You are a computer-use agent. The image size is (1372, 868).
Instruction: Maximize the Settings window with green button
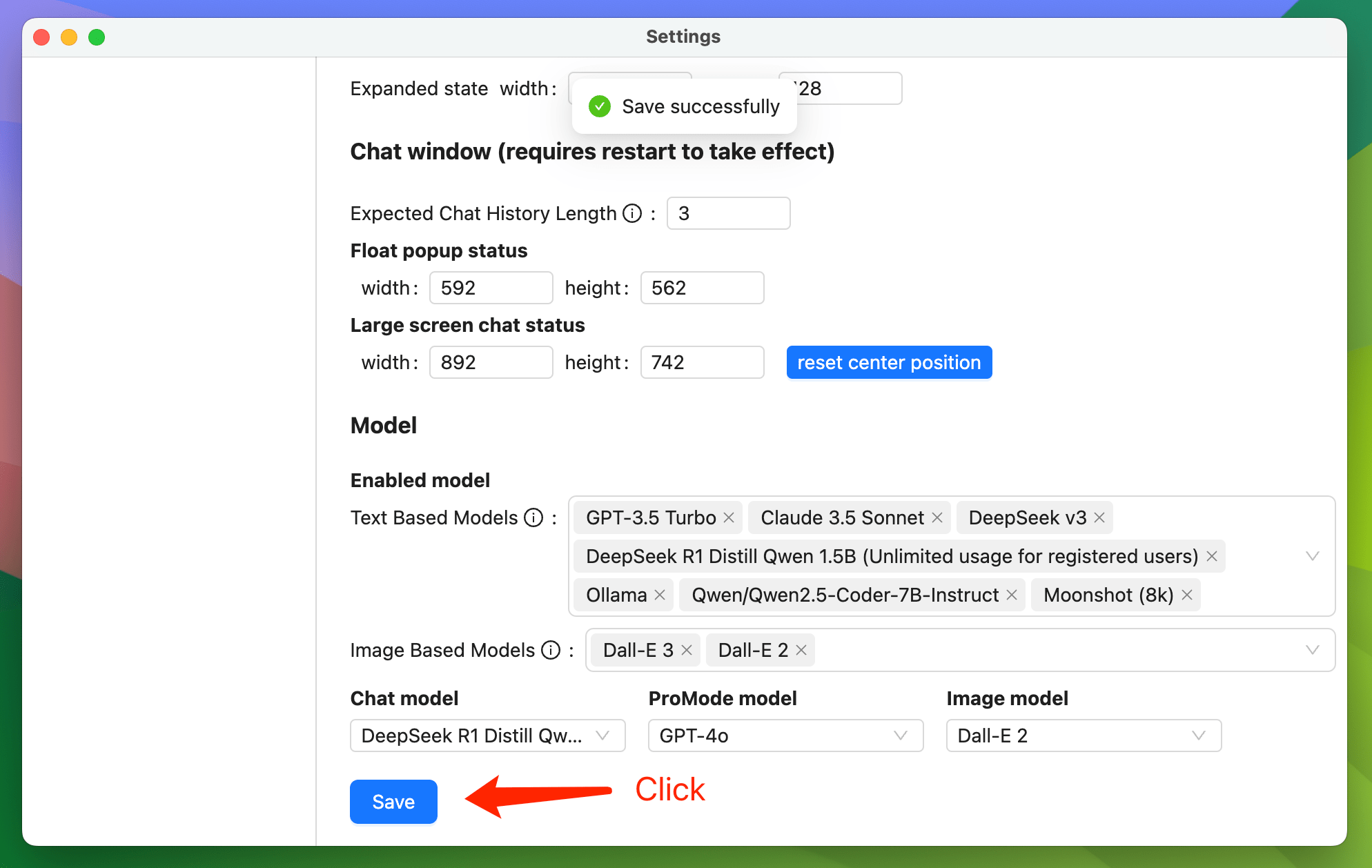[97, 37]
